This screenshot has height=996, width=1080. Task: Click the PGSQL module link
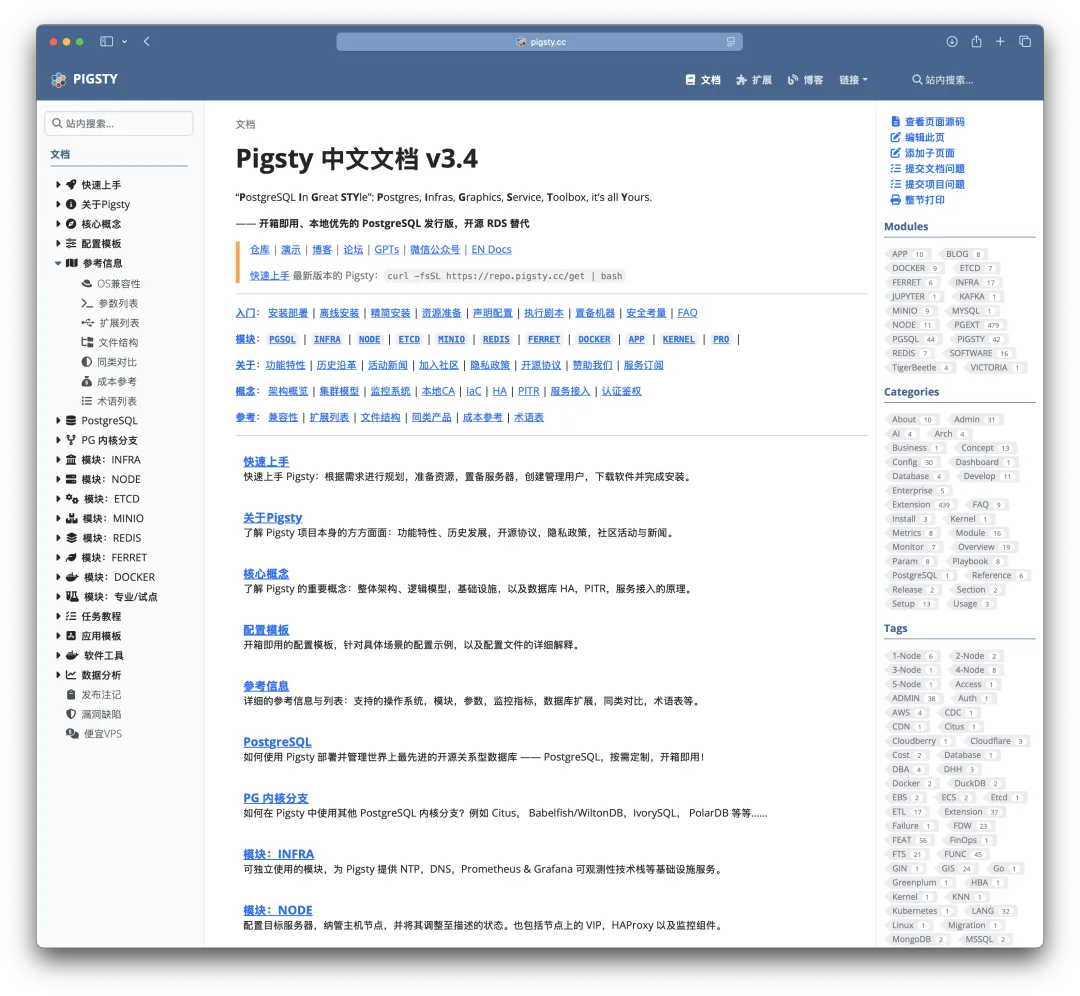pos(282,340)
